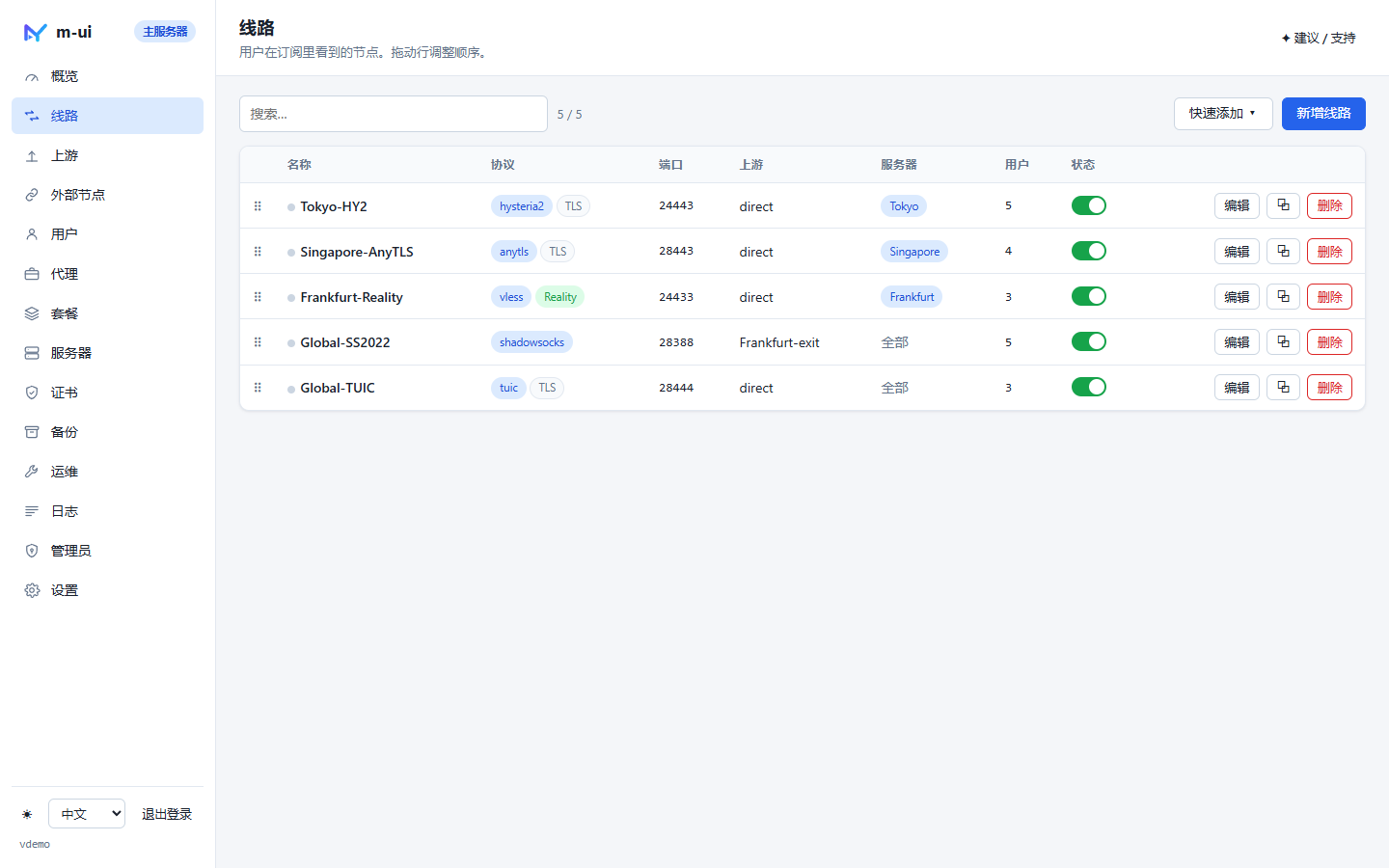Go to 套餐 in the sidebar

107,313
